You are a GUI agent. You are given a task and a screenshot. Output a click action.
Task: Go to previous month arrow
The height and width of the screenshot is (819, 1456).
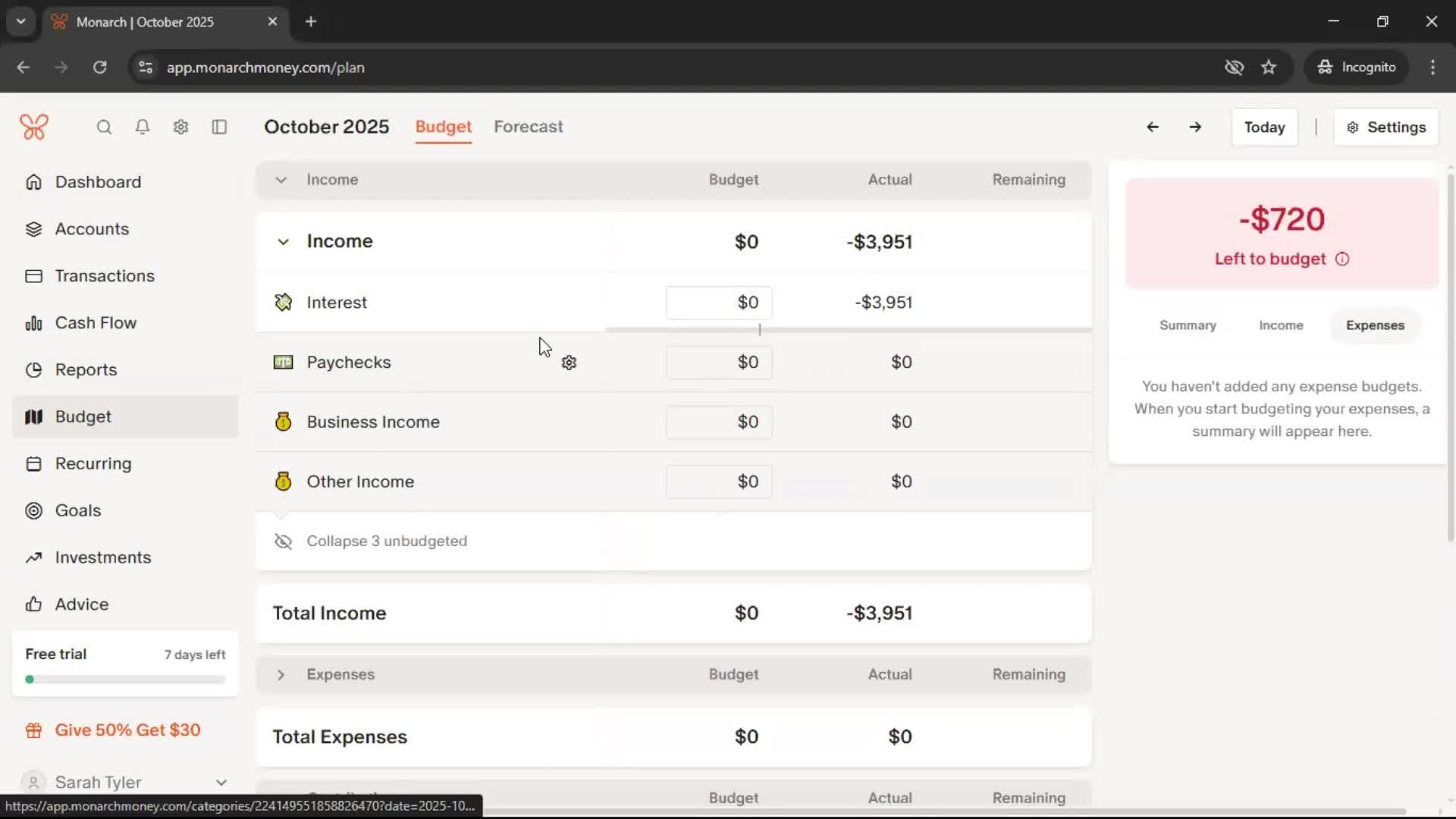click(x=1152, y=127)
